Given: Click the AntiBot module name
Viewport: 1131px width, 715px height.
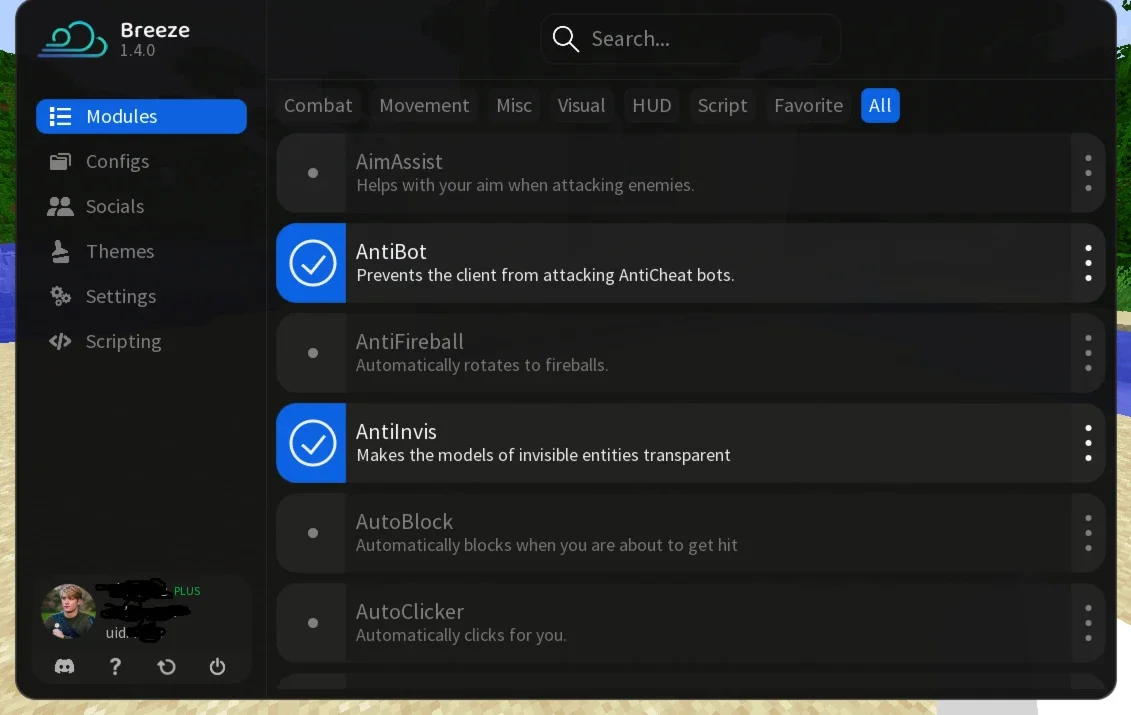Looking at the screenshot, I should click(391, 252).
